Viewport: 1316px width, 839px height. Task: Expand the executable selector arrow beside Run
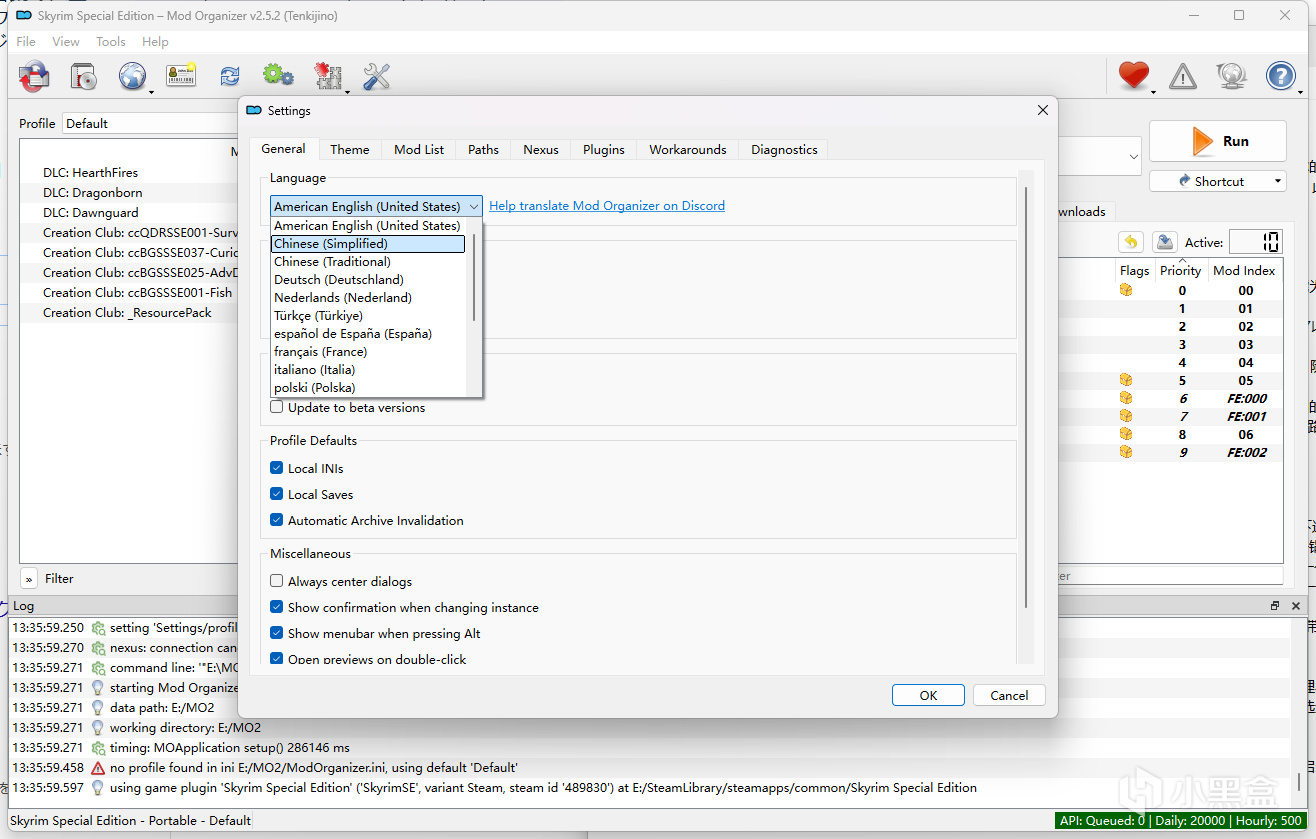(x=1133, y=157)
